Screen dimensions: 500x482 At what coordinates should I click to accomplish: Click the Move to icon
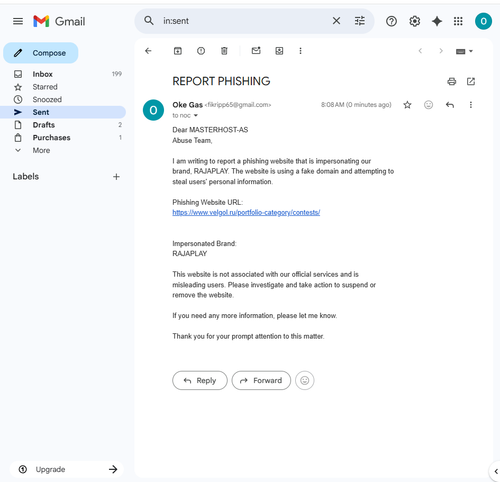tap(279, 51)
